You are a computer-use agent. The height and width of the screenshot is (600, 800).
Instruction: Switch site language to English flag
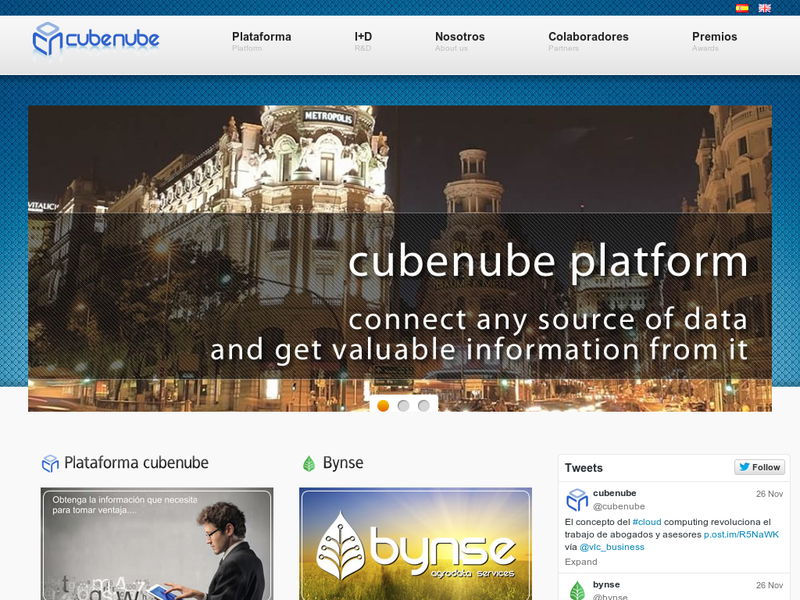764,8
